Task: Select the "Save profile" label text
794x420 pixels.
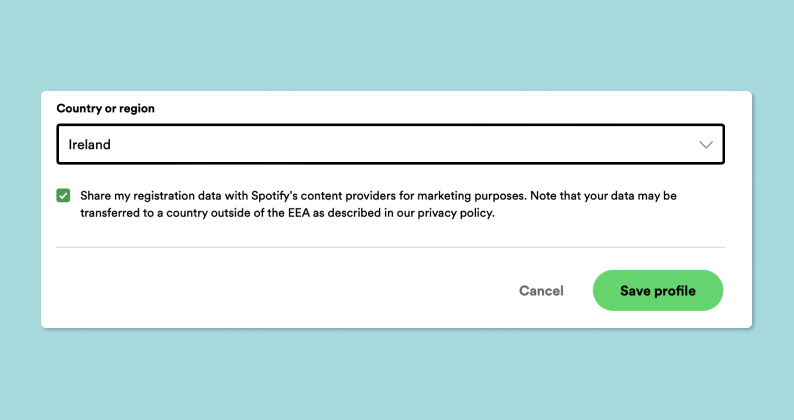Action: 657,291
